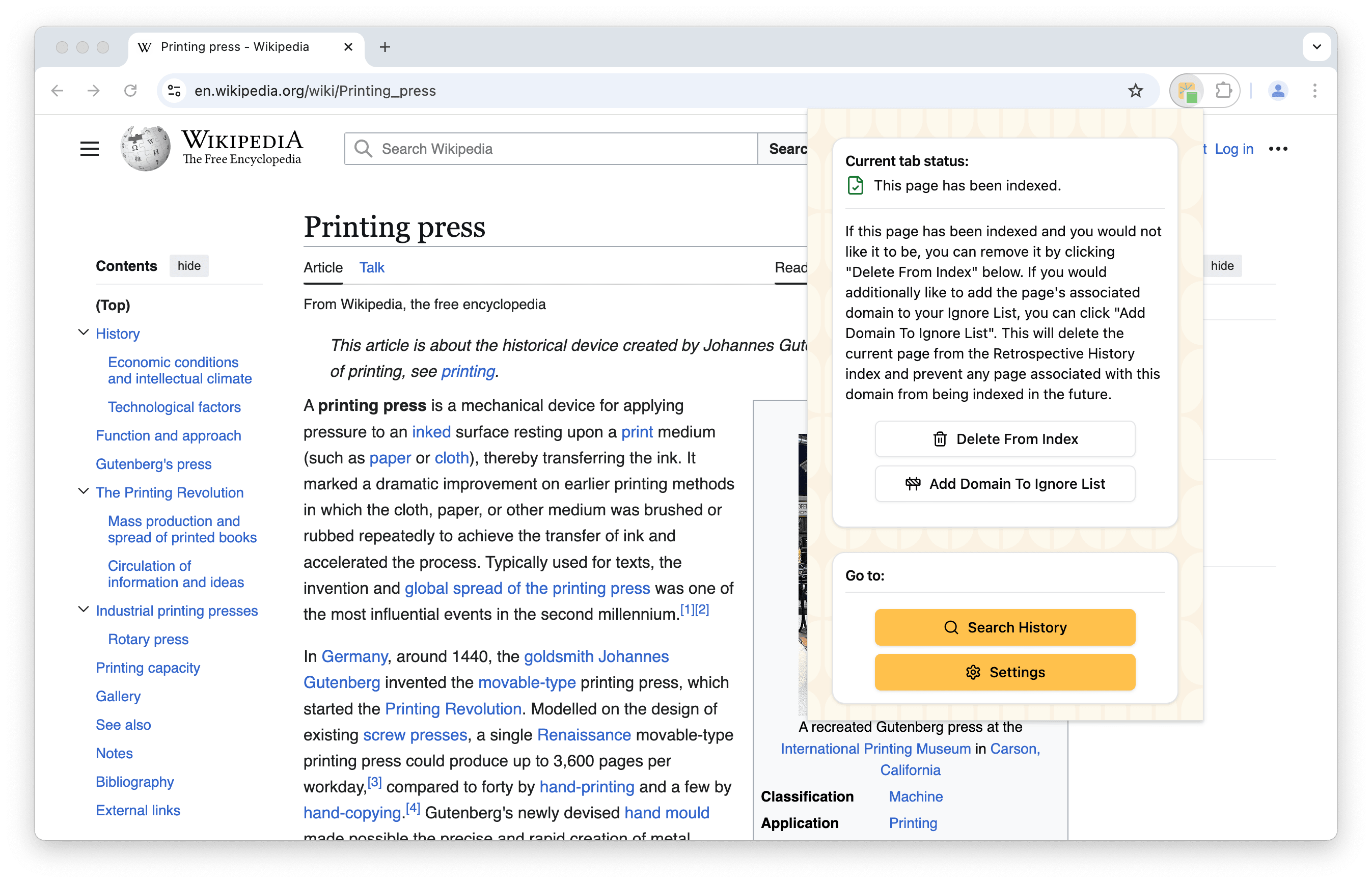Collapse The Printing Revolution contents section
The image size is (1372, 883).
[x=83, y=491]
